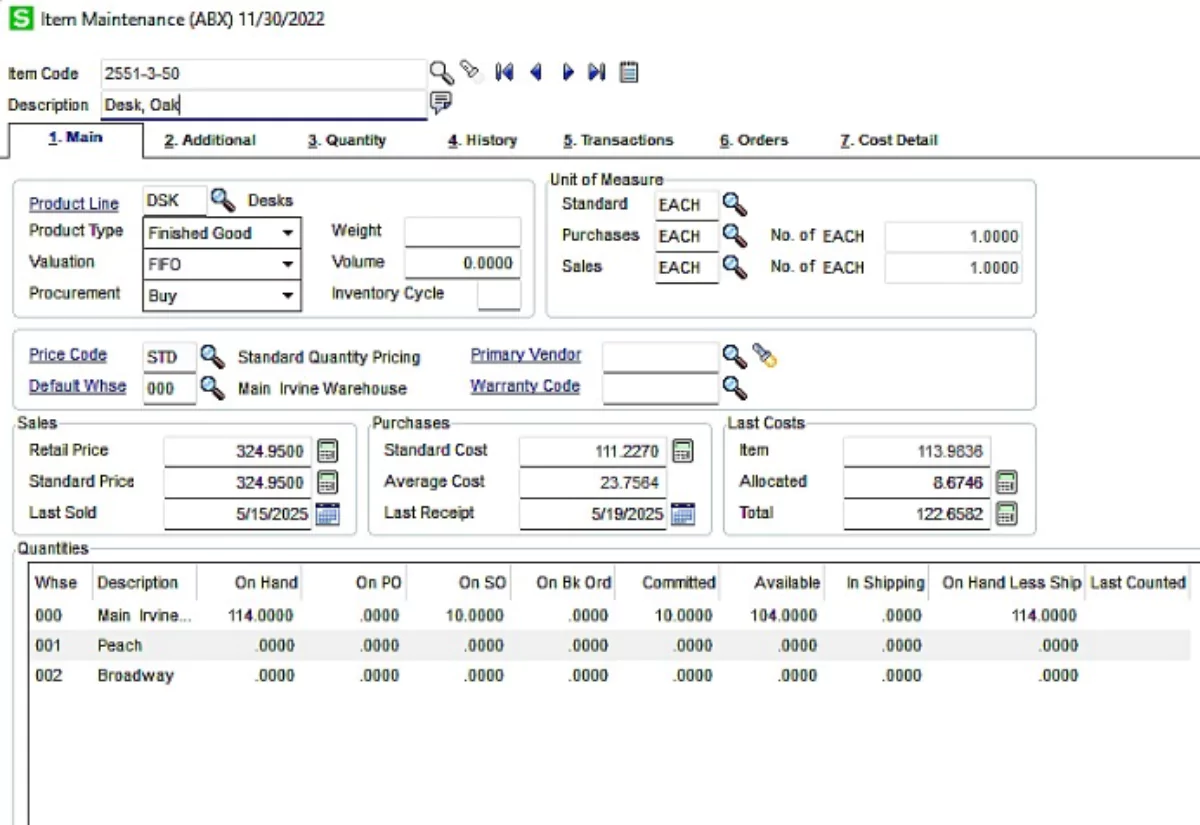Click the Default Whse link
This screenshot has height=825, width=1200.
pos(77,386)
